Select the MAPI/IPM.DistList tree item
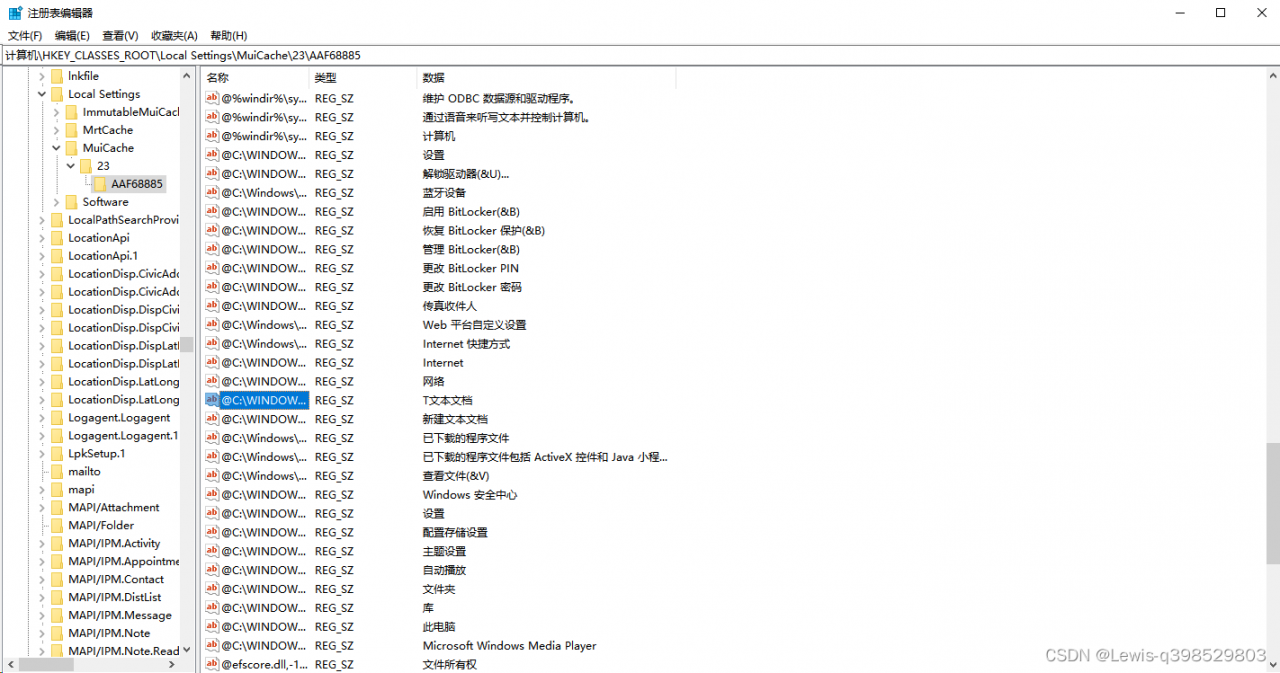 114,598
